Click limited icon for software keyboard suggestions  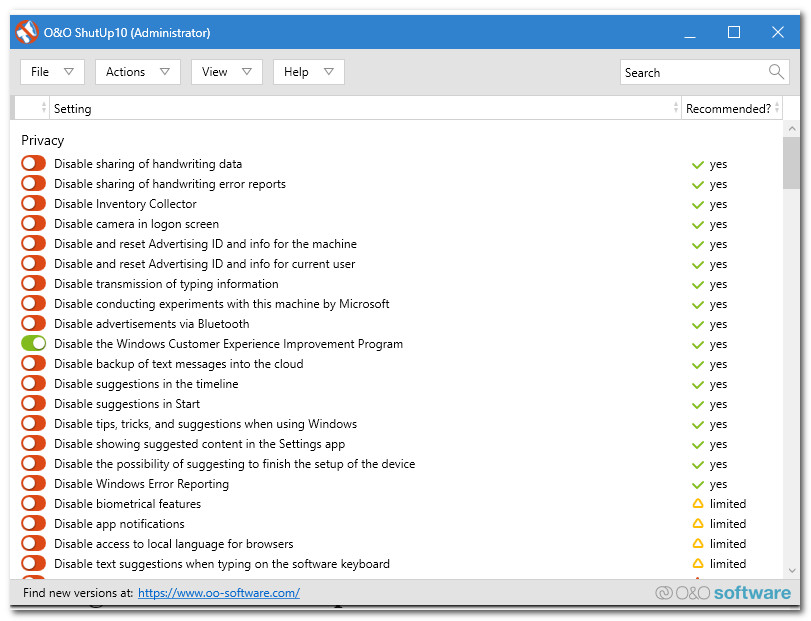coord(698,563)
